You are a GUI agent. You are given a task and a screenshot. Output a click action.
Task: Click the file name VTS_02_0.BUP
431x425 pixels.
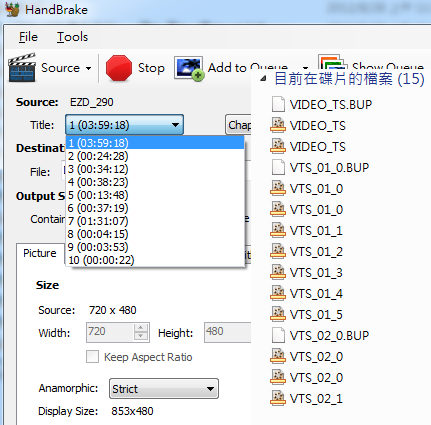[x=329, y=336]
